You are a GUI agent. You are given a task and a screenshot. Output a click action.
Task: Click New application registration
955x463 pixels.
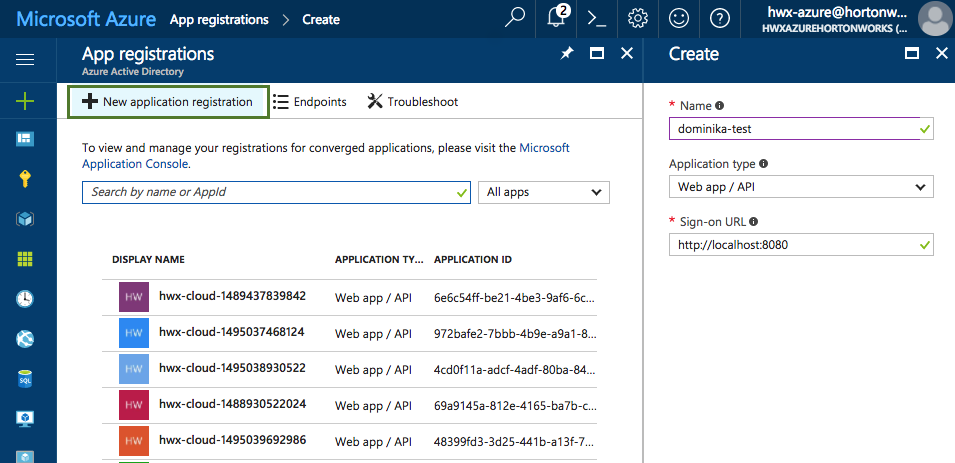[168, 102]
